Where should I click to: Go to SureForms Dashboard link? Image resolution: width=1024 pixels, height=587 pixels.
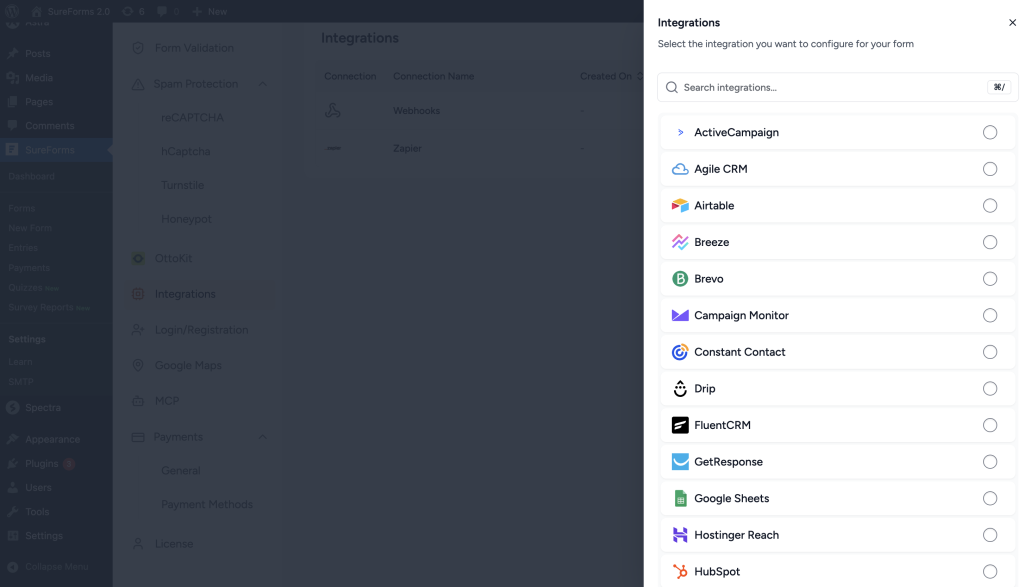coord(31,176)
